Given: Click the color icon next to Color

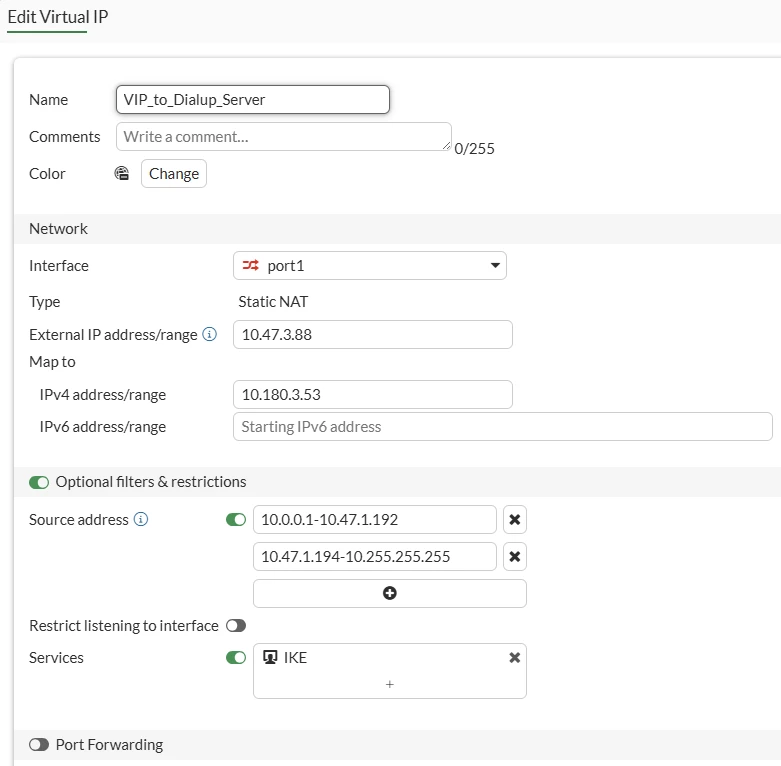Looking at the screenshot, I should pos(122,173).
